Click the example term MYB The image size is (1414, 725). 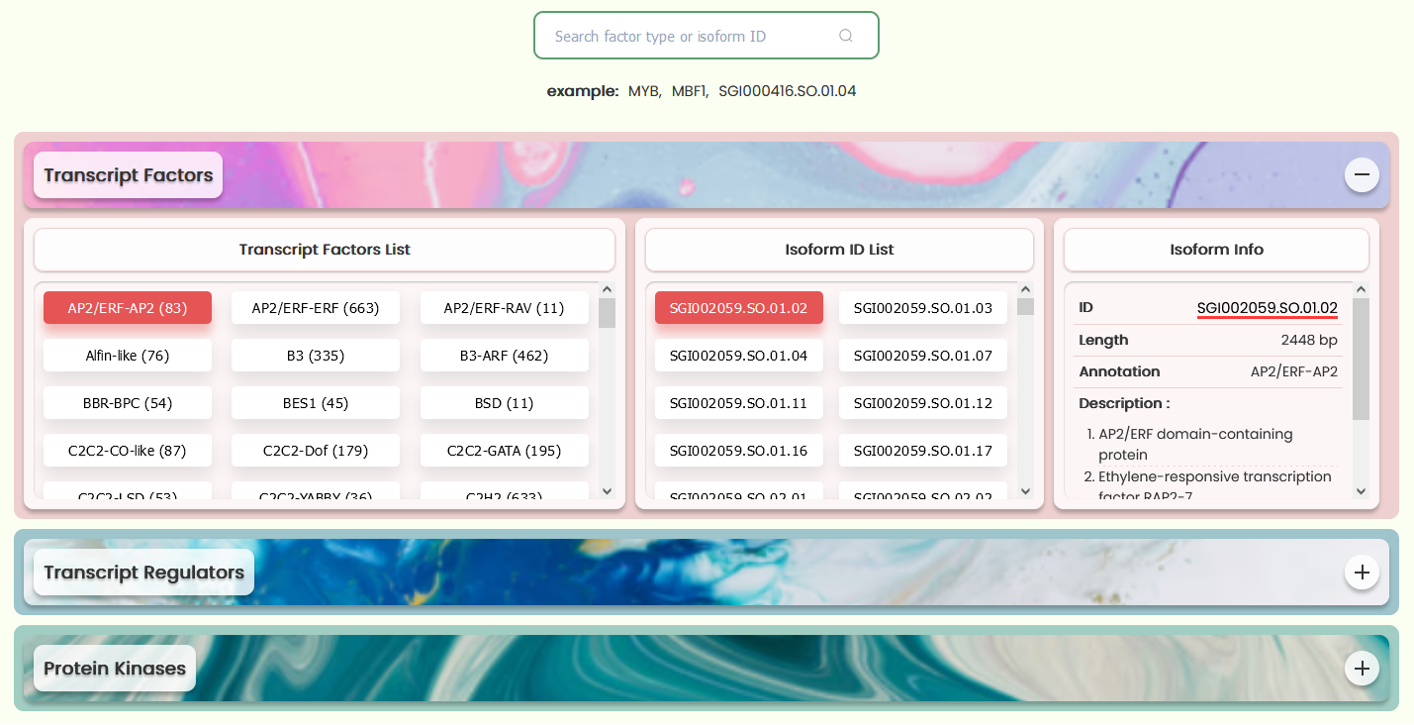[x=644, y=91]
